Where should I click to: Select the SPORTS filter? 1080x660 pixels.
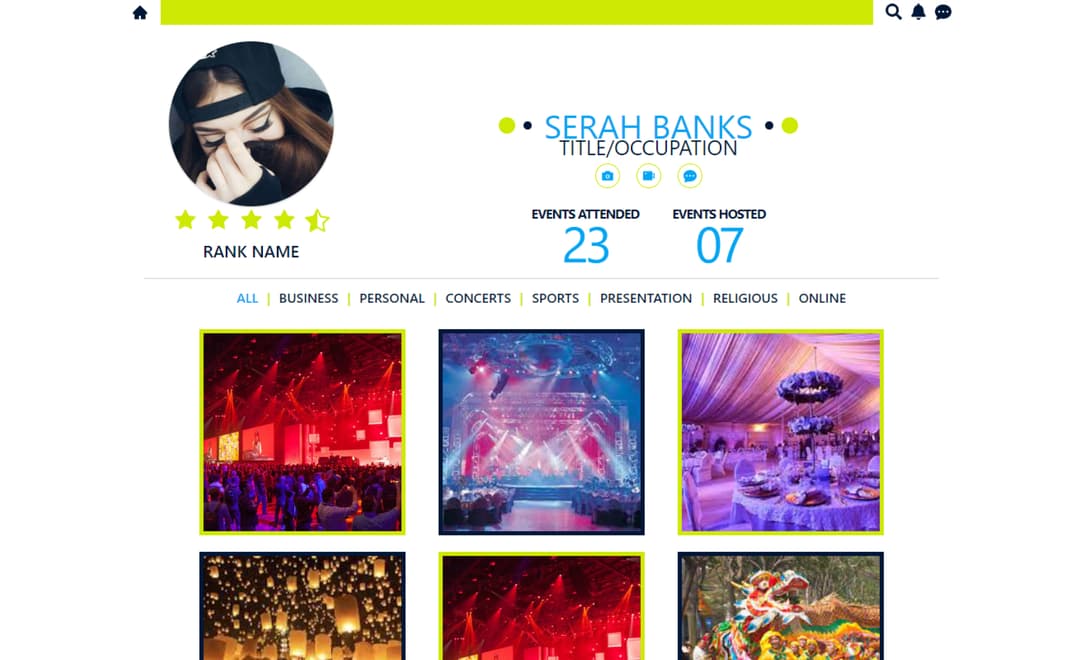pos(555,298)
